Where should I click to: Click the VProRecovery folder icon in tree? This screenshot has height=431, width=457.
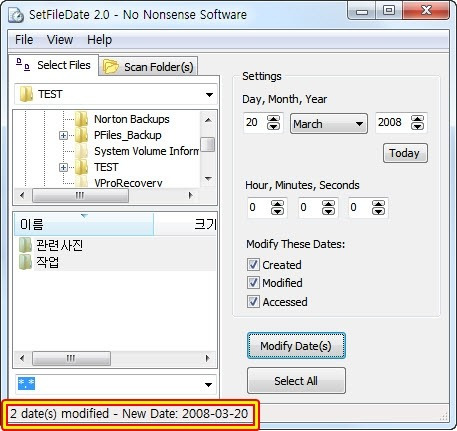82,181
